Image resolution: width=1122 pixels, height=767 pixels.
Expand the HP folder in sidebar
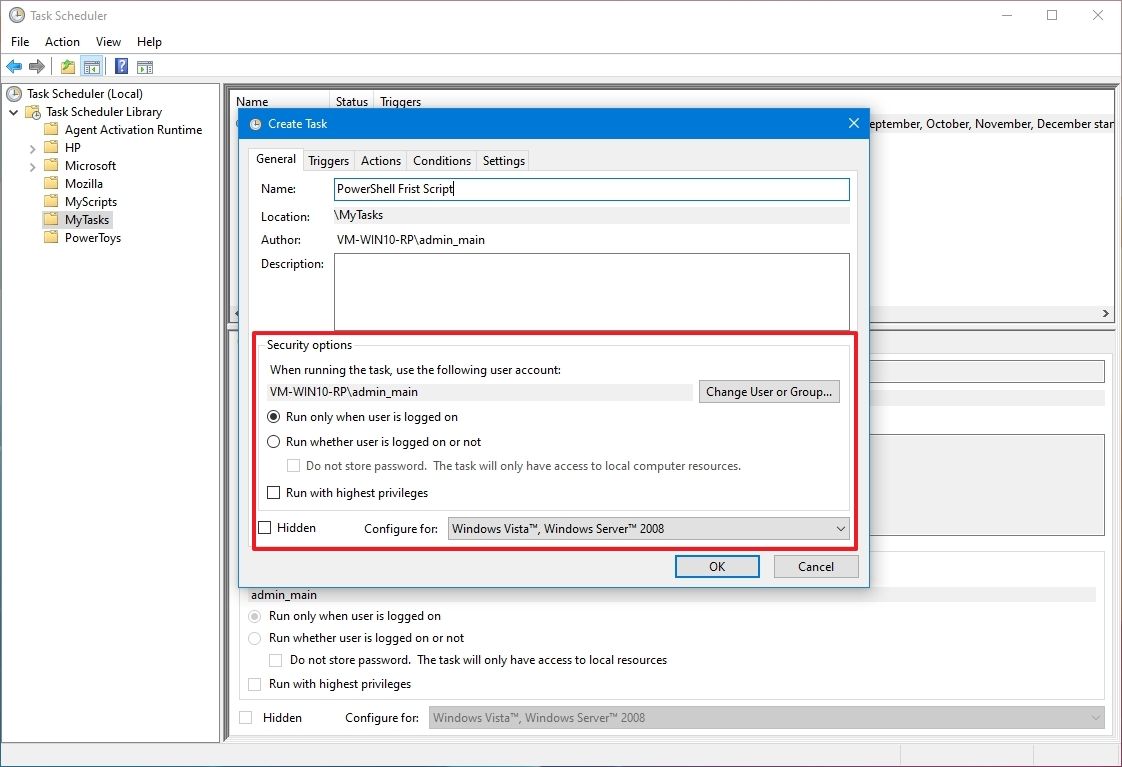[x=32, y=147]
